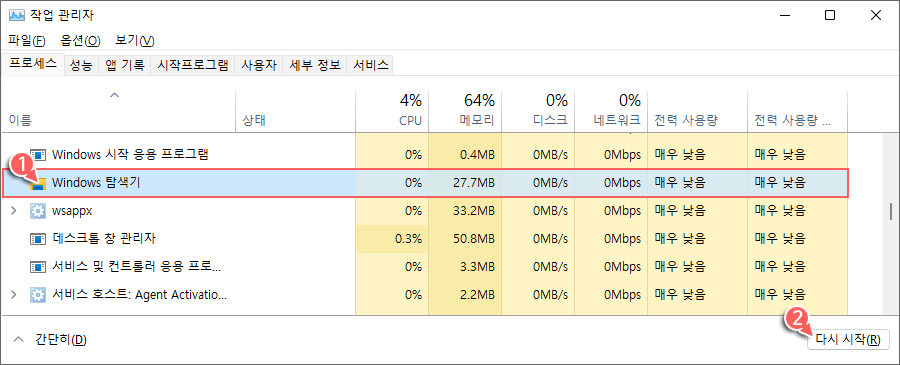Click the 다시 시작 button

click(848, 339)
